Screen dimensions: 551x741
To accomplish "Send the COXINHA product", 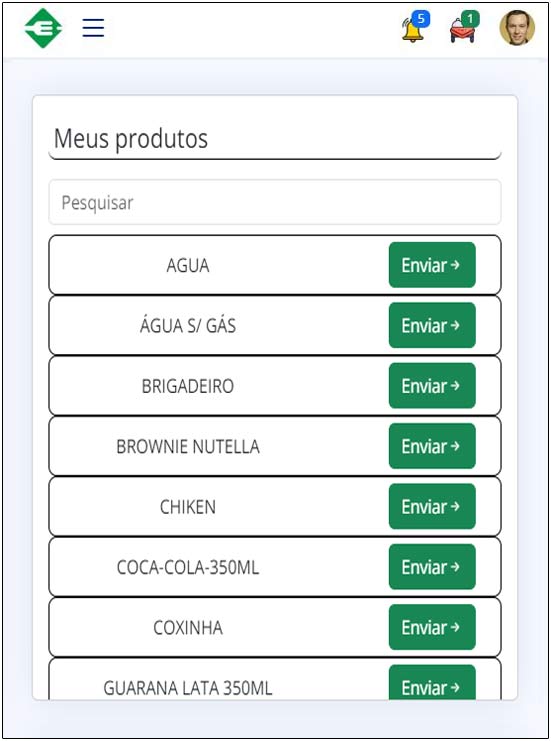I will 432,627.
